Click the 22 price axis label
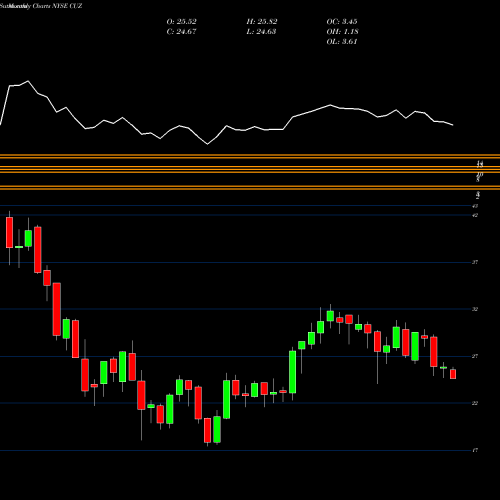 coord(475,403)
